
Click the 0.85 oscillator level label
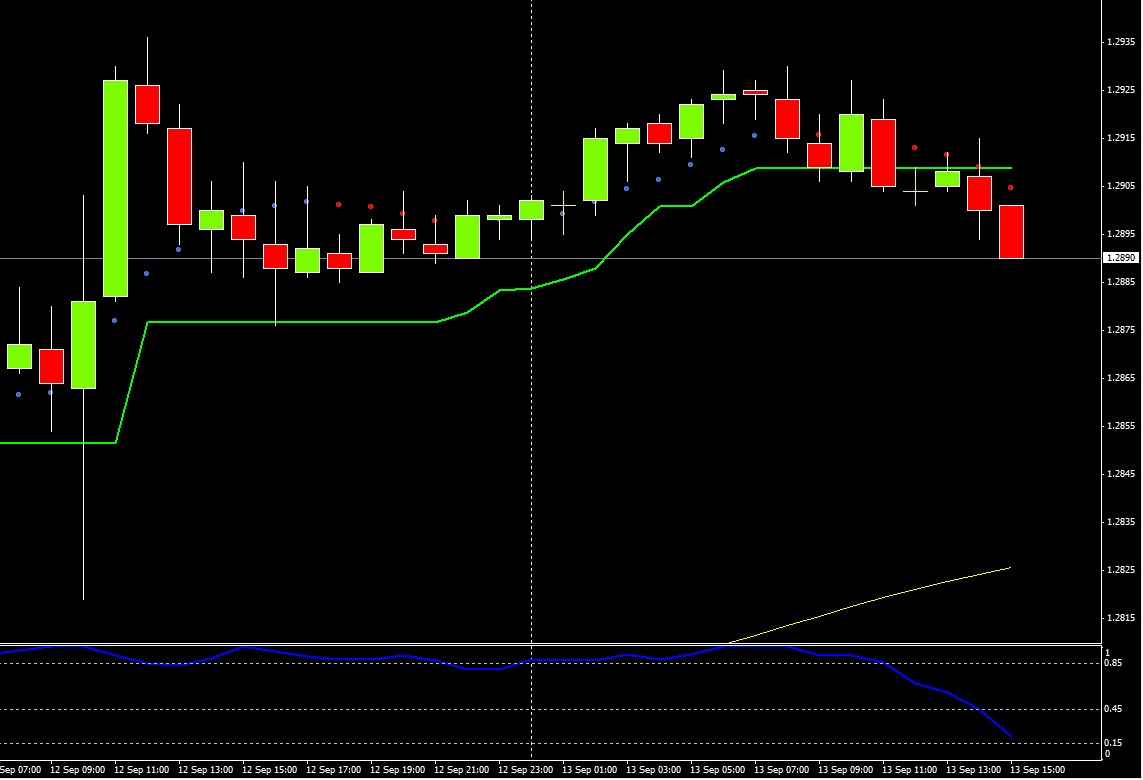pos(1113,663)
